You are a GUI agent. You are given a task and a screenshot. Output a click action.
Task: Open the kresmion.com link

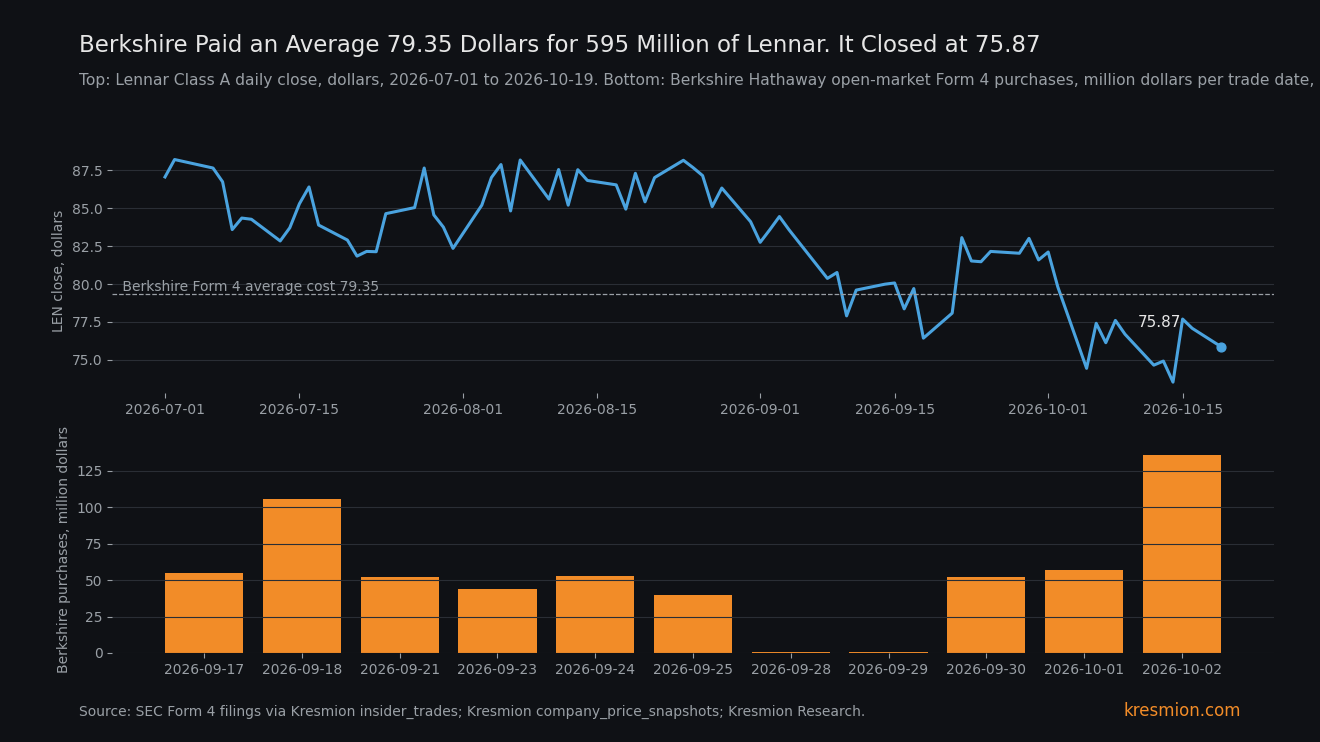click(1182, 711)
